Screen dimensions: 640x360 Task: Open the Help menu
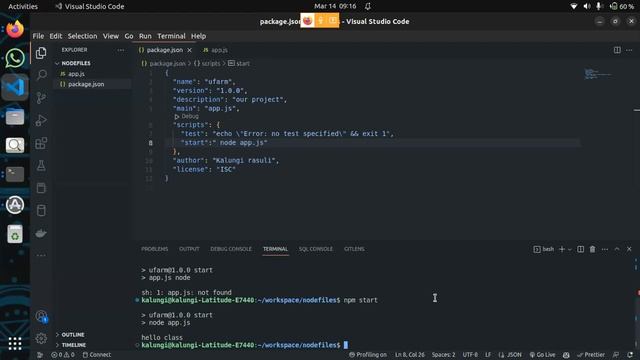[x=198, y=36]
